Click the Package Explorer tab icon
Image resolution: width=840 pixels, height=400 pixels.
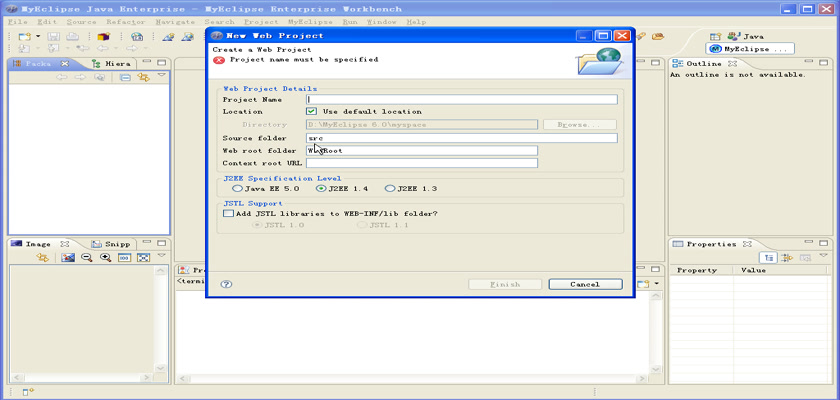pos(17,63)
